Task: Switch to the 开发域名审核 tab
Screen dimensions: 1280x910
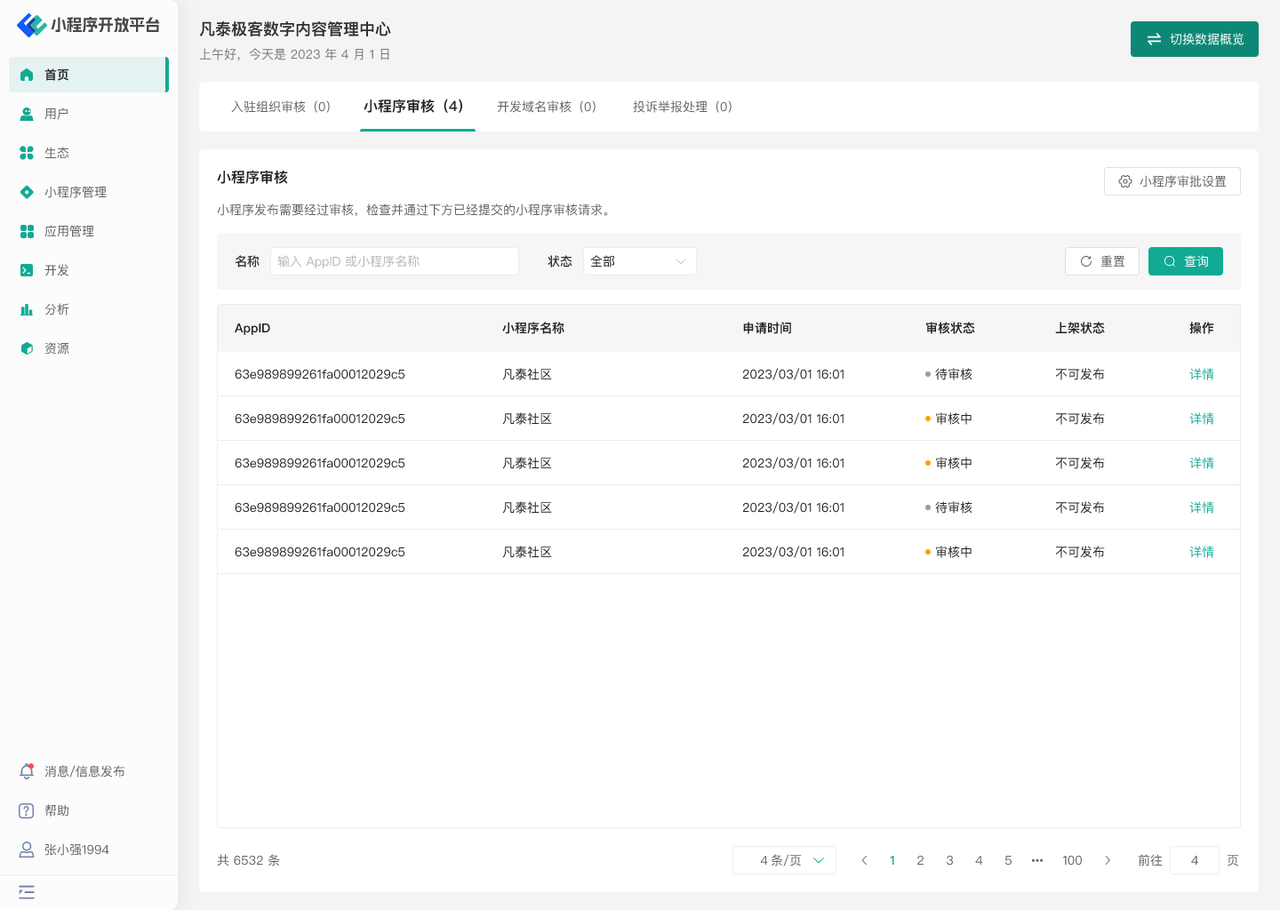Action: pyautogui.click(x=547, y=107)
